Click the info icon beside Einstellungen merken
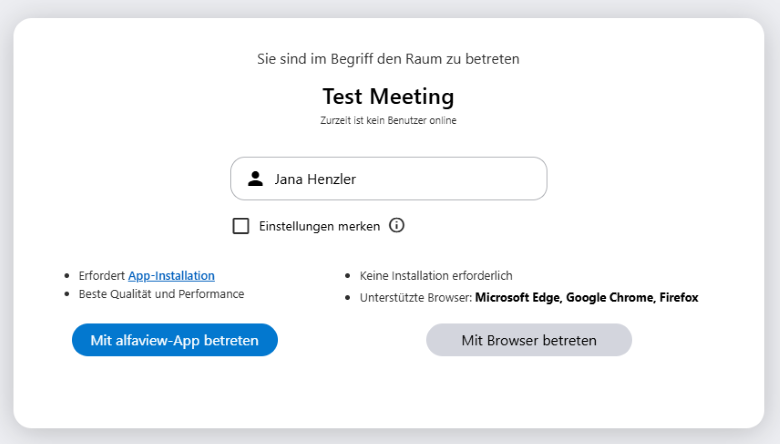 coord(396,226)
